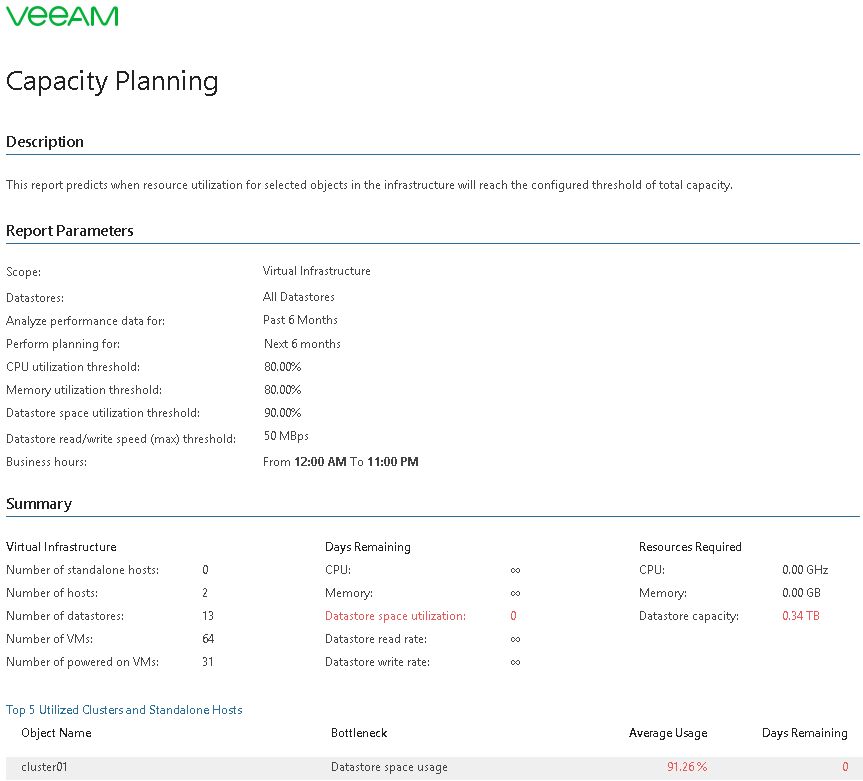Click the Report Parameters section heading
The width and height of the screenshot is (863, 781).
(70, 231)
